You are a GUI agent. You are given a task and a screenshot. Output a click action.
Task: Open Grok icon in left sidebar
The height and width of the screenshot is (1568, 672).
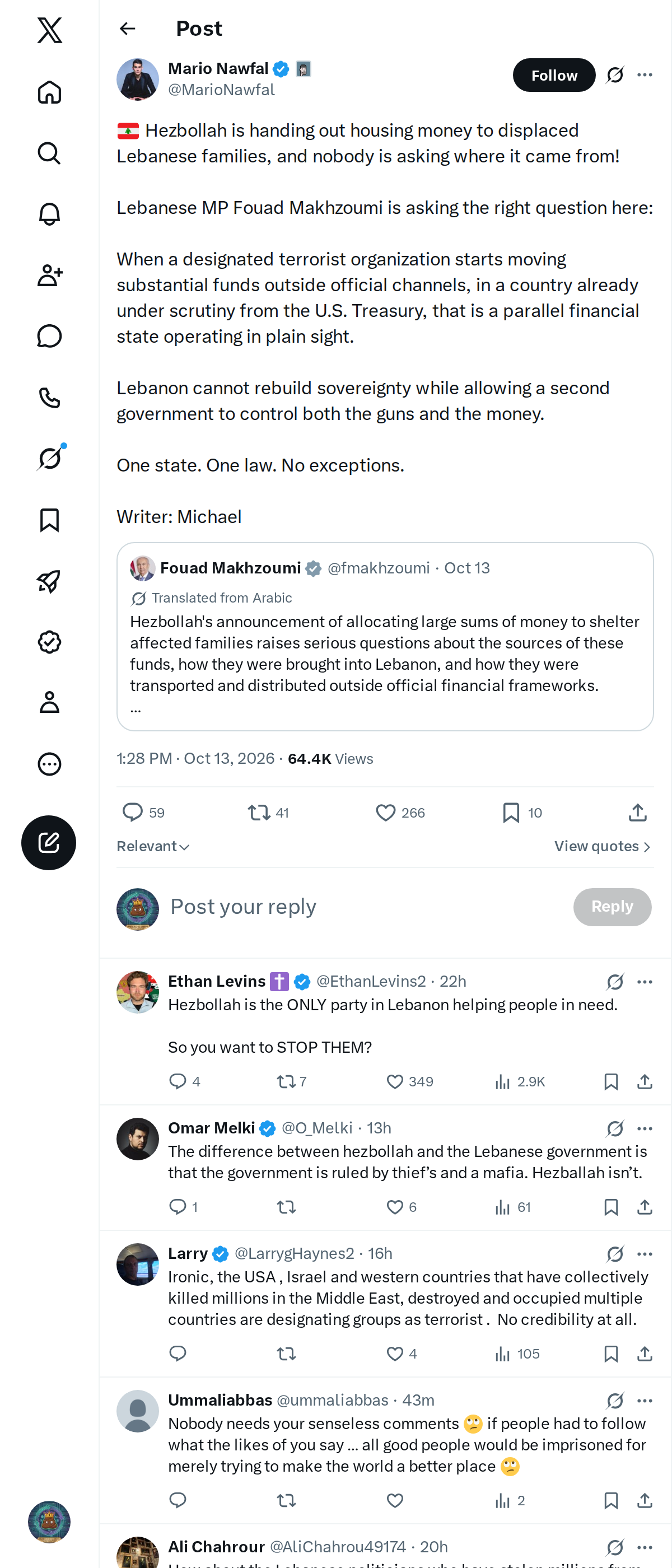click(49, 458)
